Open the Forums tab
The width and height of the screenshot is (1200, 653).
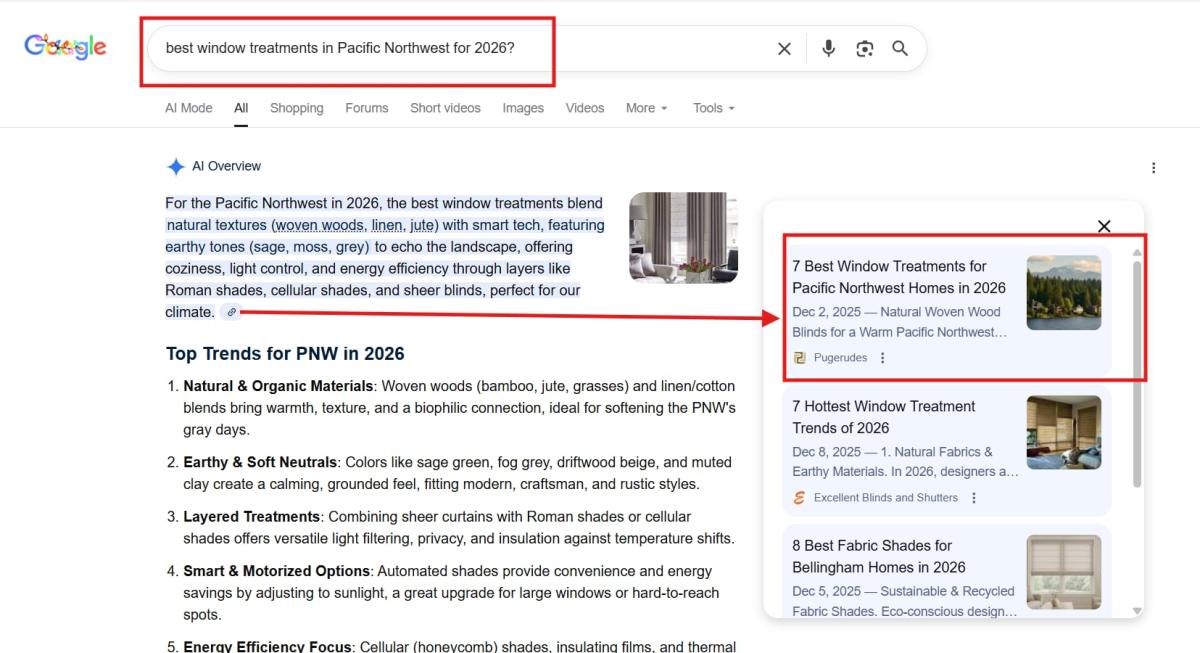pyautogui.click(x=366, y=108)
